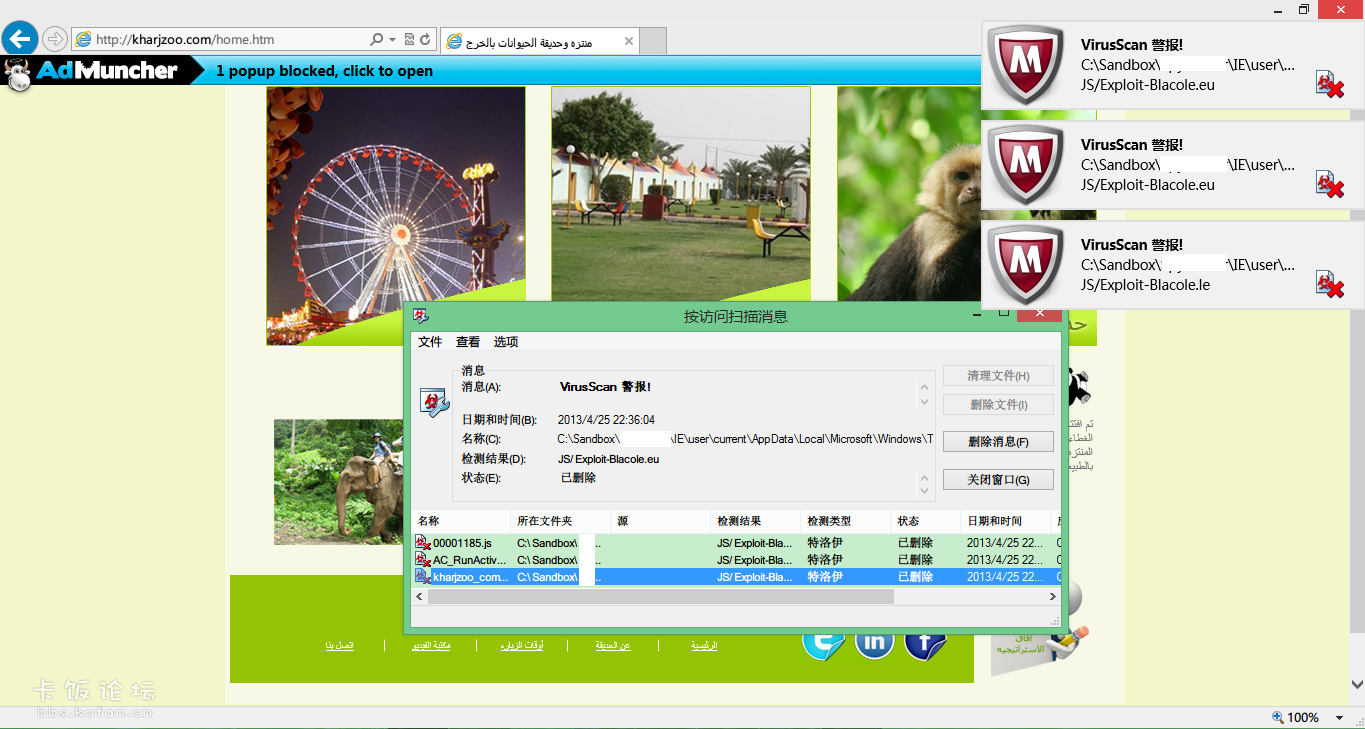Click the panda icon on the web page
The width and height of the screenshot is (1365, 729).
coord(1079,386)
